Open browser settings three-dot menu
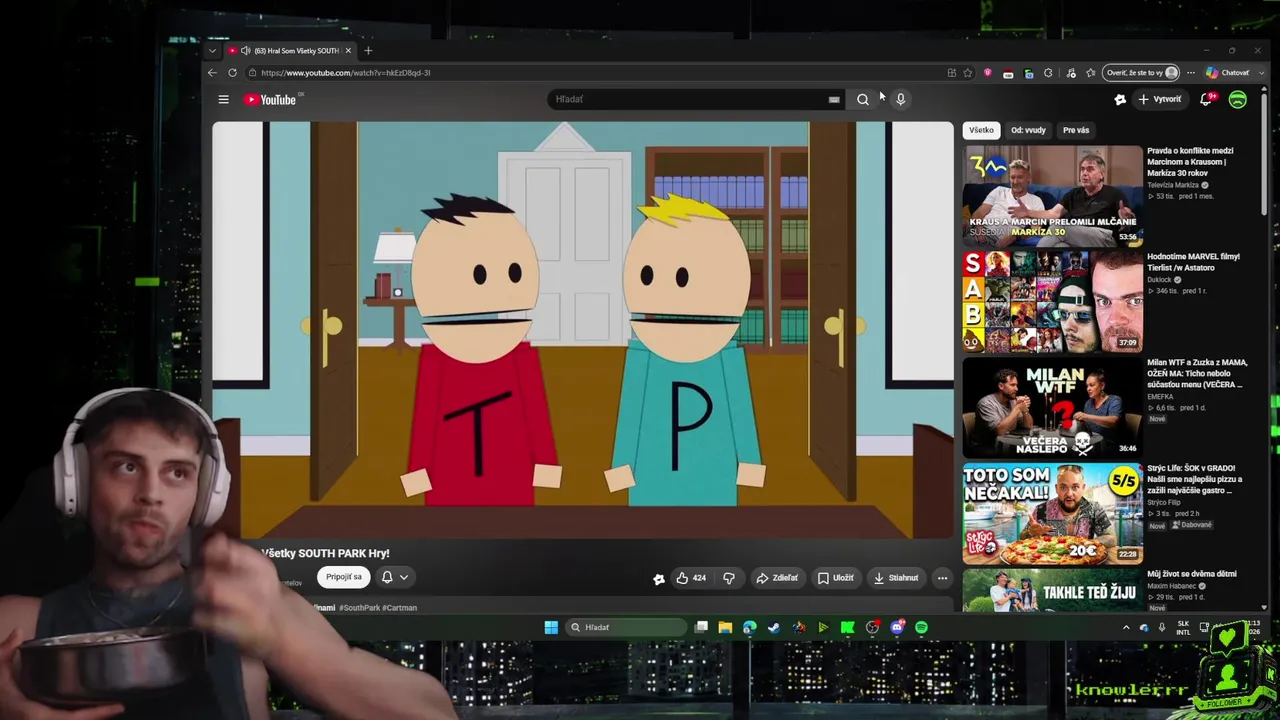Image resolution: width=1280 pixels, height=720 pixels. 1192,73
